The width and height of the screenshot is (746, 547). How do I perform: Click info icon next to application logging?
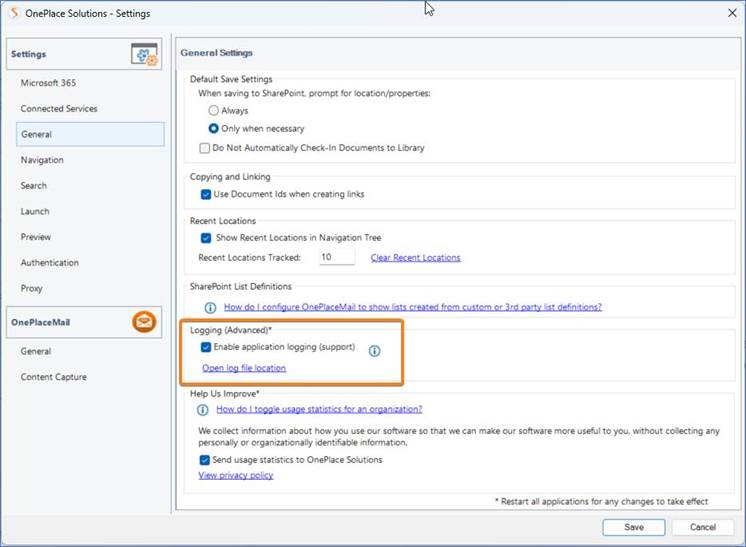click(x=374, y=351)
